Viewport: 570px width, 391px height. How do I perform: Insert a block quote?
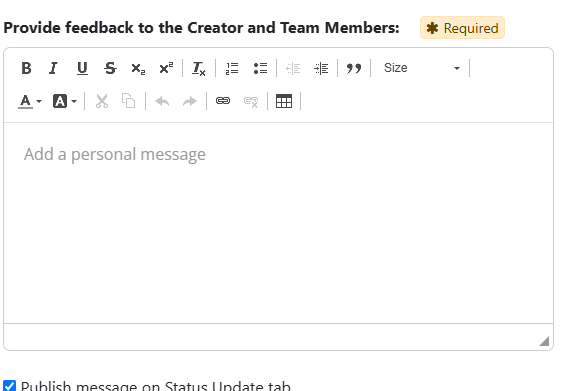click(x=354, y=68)
